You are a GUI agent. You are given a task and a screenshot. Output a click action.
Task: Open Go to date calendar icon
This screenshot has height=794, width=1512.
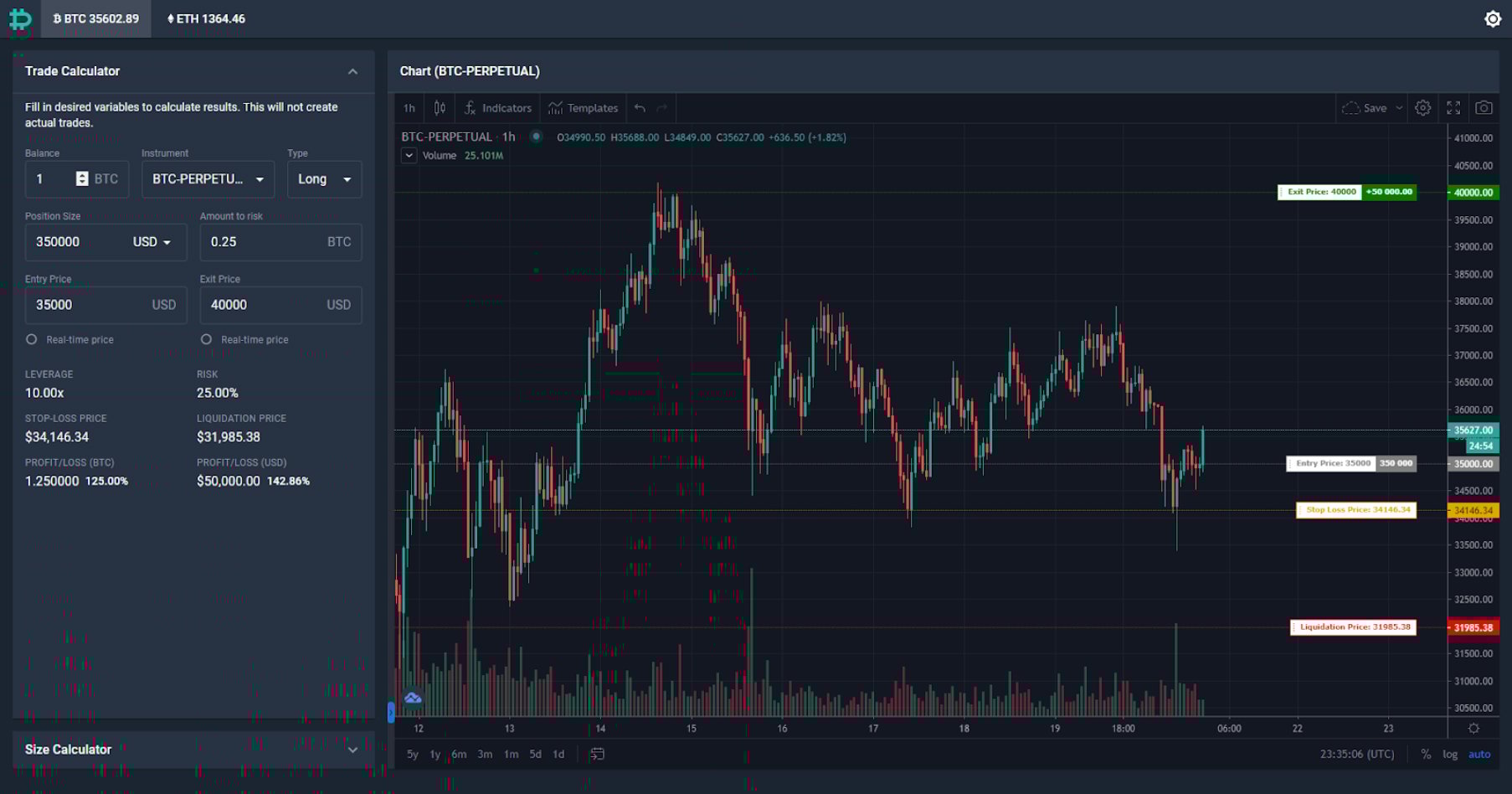click(597, 755)
